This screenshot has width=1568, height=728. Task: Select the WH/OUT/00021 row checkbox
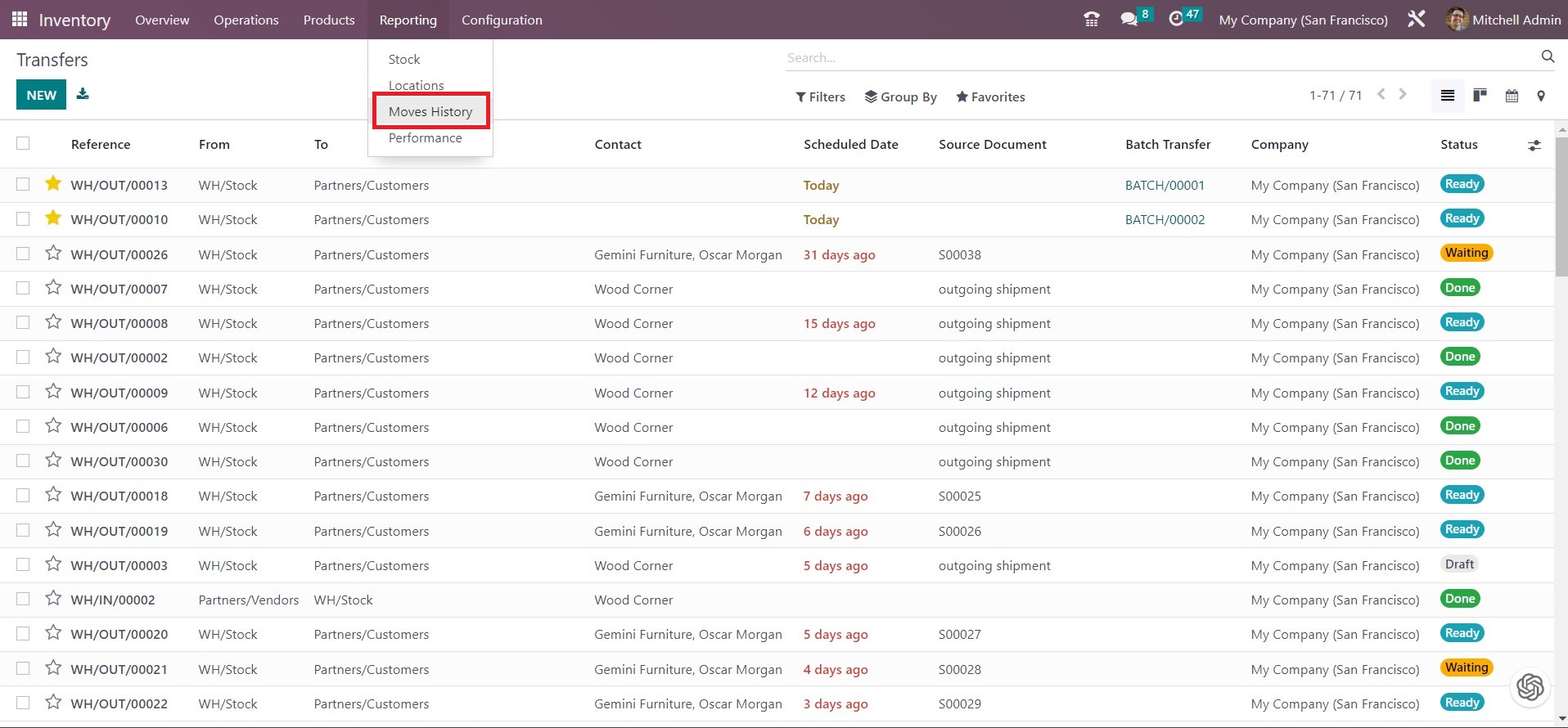coord(23,668)
